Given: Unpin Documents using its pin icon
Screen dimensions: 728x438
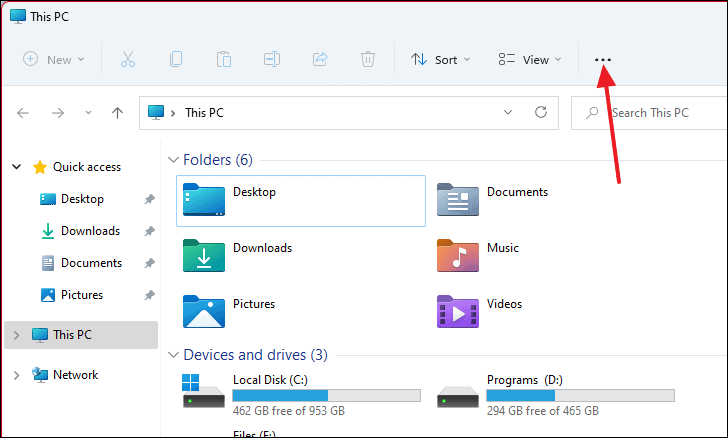Looking at the screenshot, I should (149, 263).
